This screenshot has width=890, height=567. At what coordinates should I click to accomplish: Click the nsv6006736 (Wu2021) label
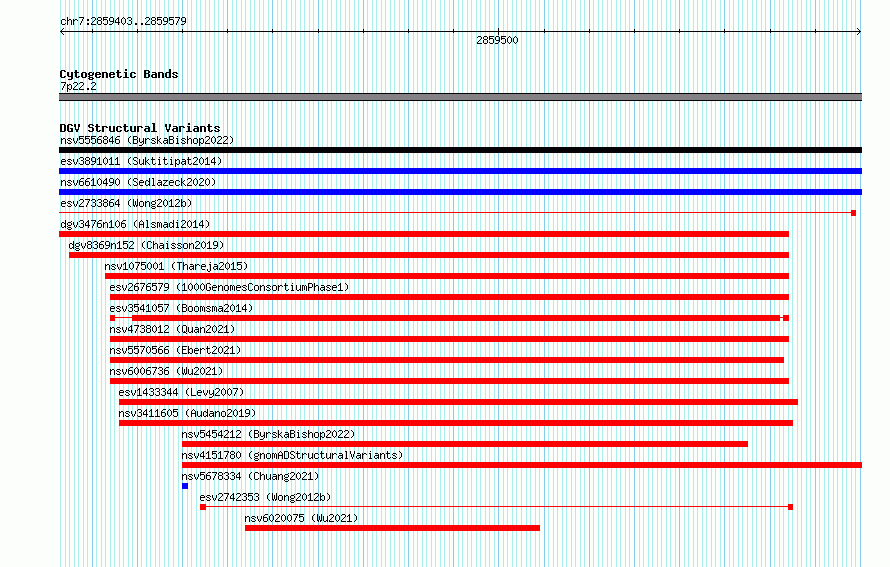(166, 371)
